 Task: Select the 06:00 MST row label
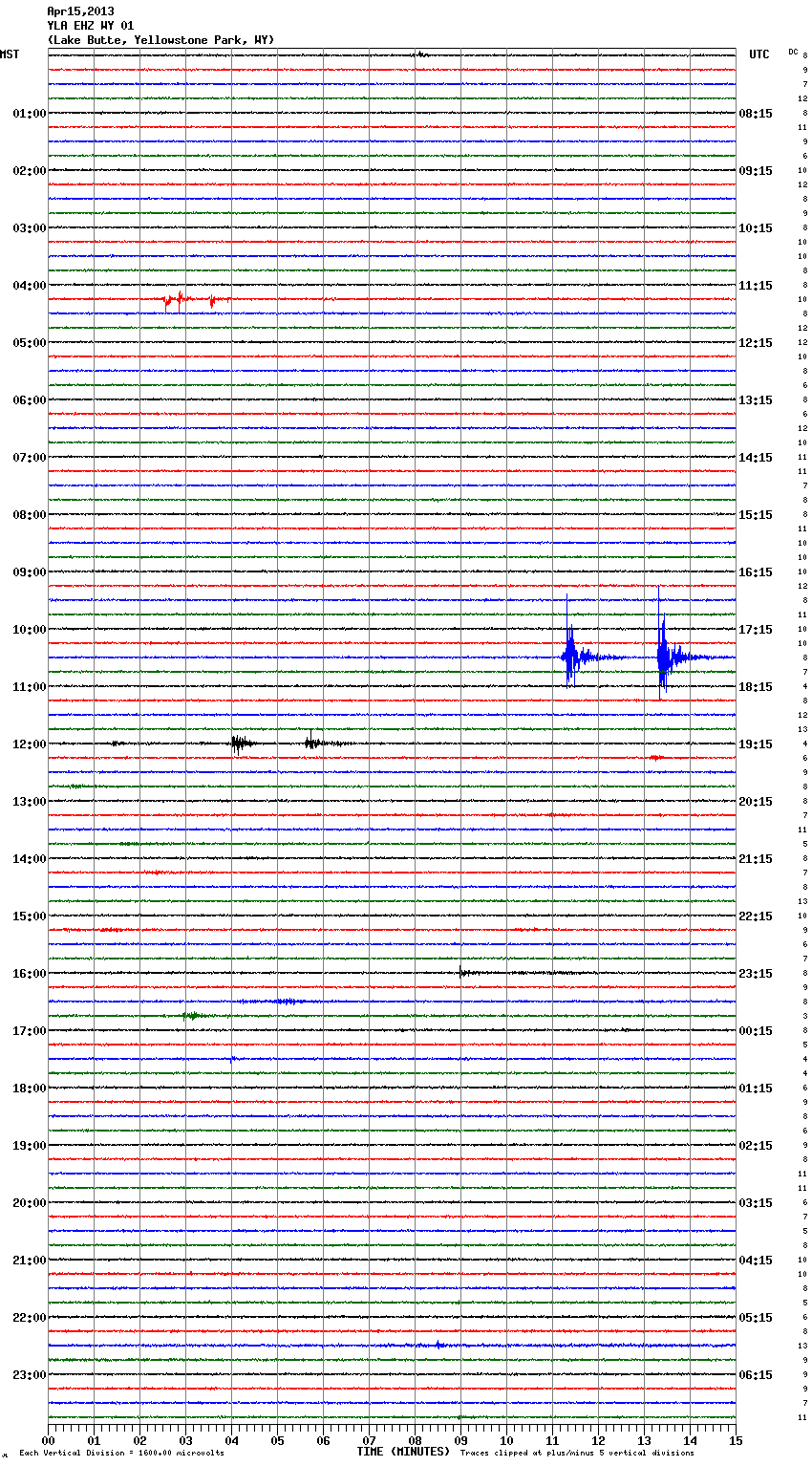pyautogui.click(x=29, y=400)
